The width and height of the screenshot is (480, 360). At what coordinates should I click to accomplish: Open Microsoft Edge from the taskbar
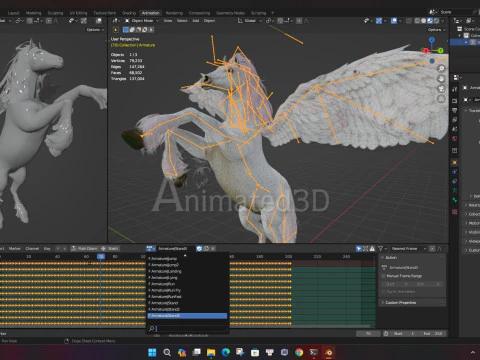(226, 352)
